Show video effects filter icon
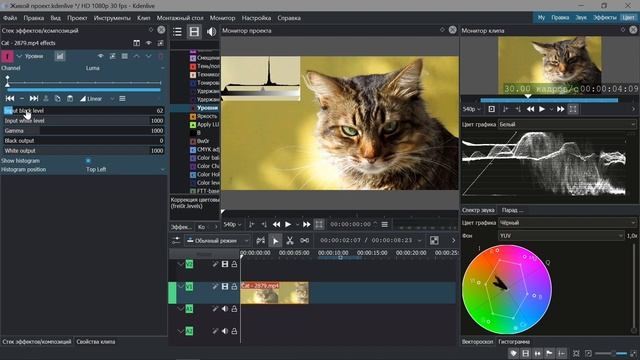Viewport: 640px width, 360px height. pos(194,32)
